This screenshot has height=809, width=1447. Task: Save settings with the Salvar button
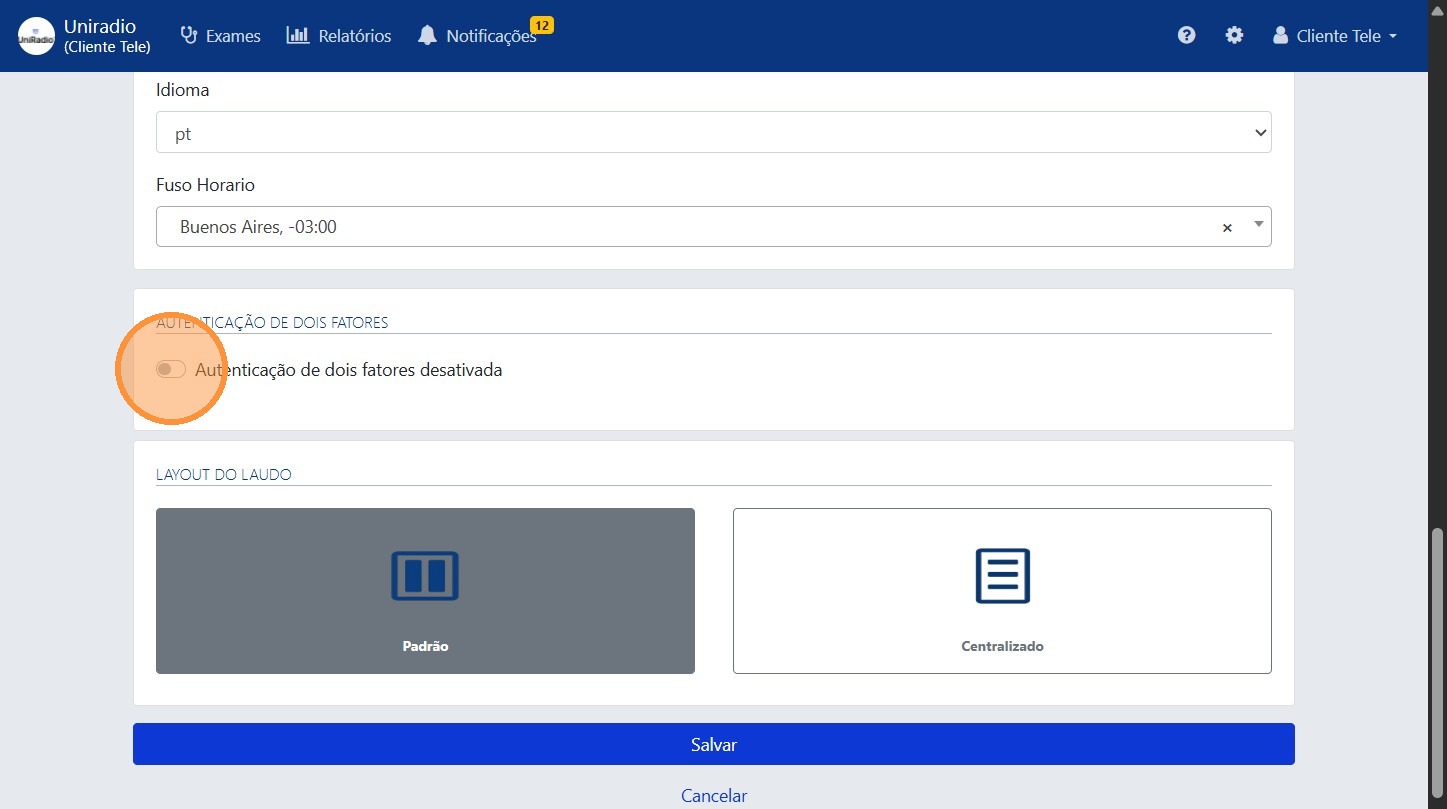713,744
